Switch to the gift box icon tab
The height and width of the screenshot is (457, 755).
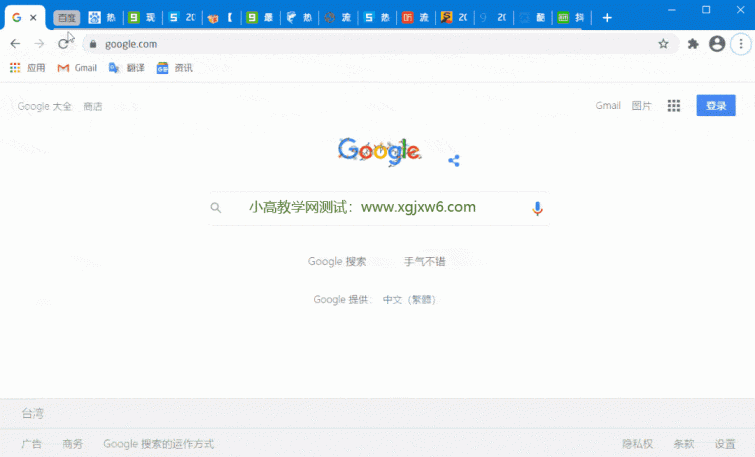[x=221, y=18]
